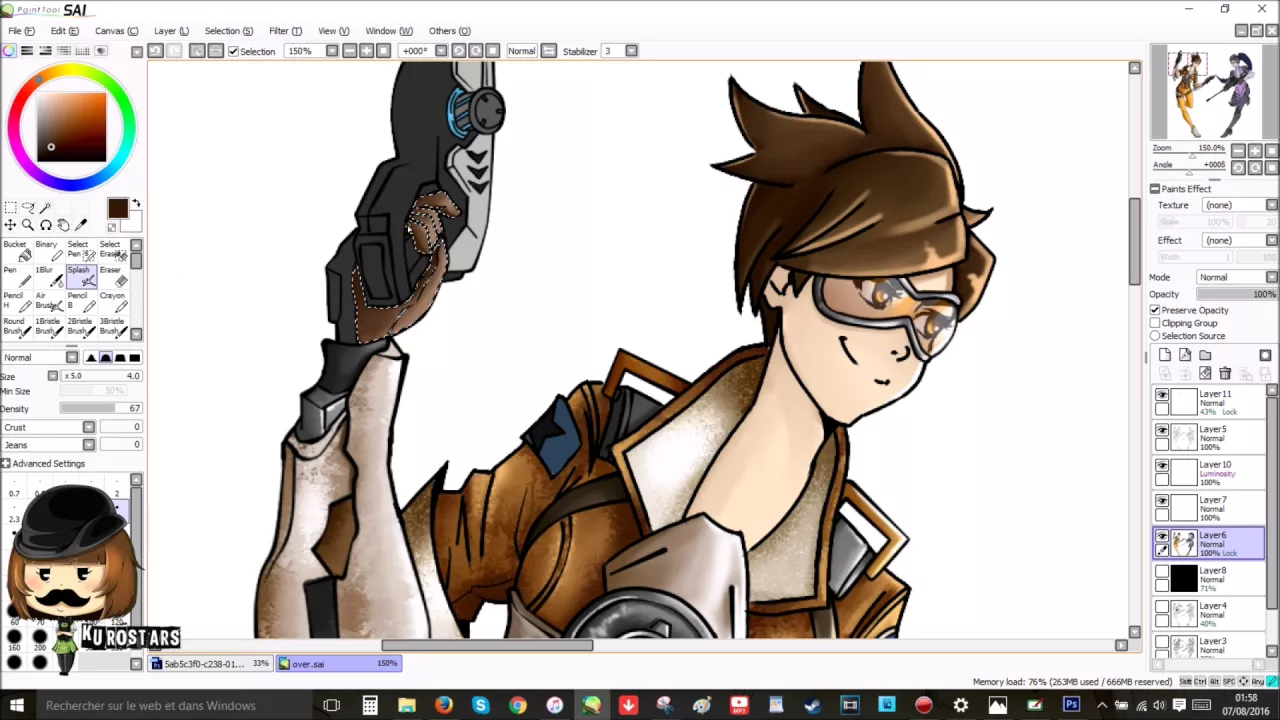The image size is (1280, 720).
Task: Select the Select Eraser tool
Action: [x=112, y=250]
